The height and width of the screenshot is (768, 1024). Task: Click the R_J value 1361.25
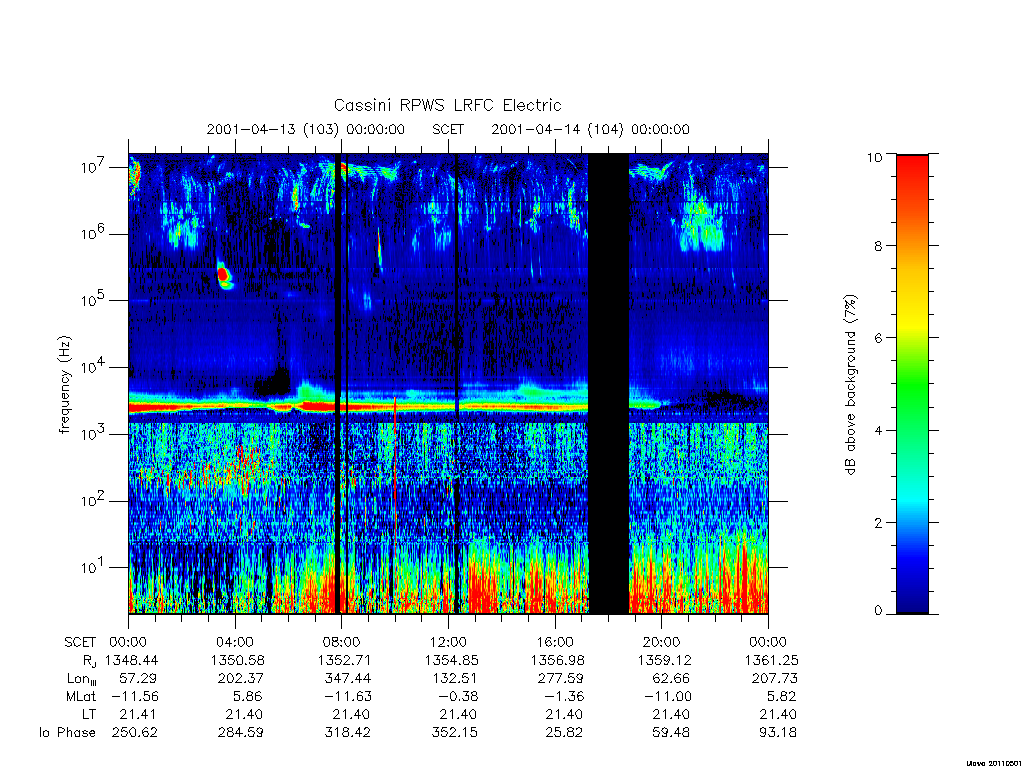pos(771,660)
